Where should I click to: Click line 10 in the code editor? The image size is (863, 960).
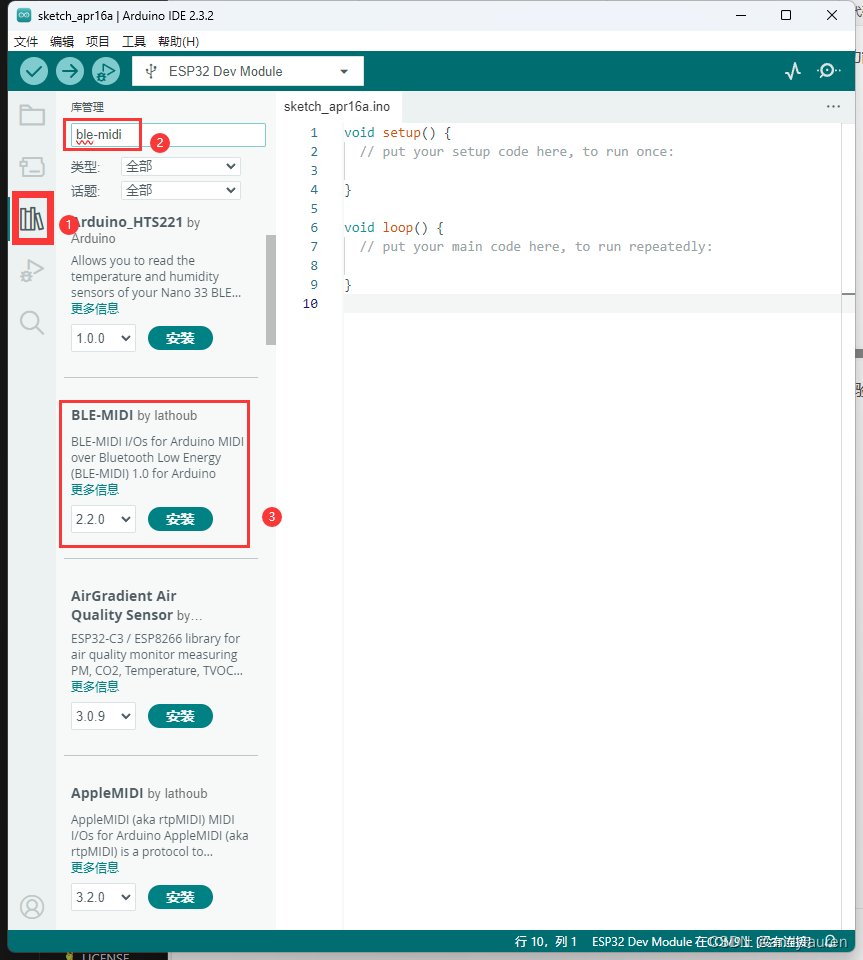(x=594, y=304)
